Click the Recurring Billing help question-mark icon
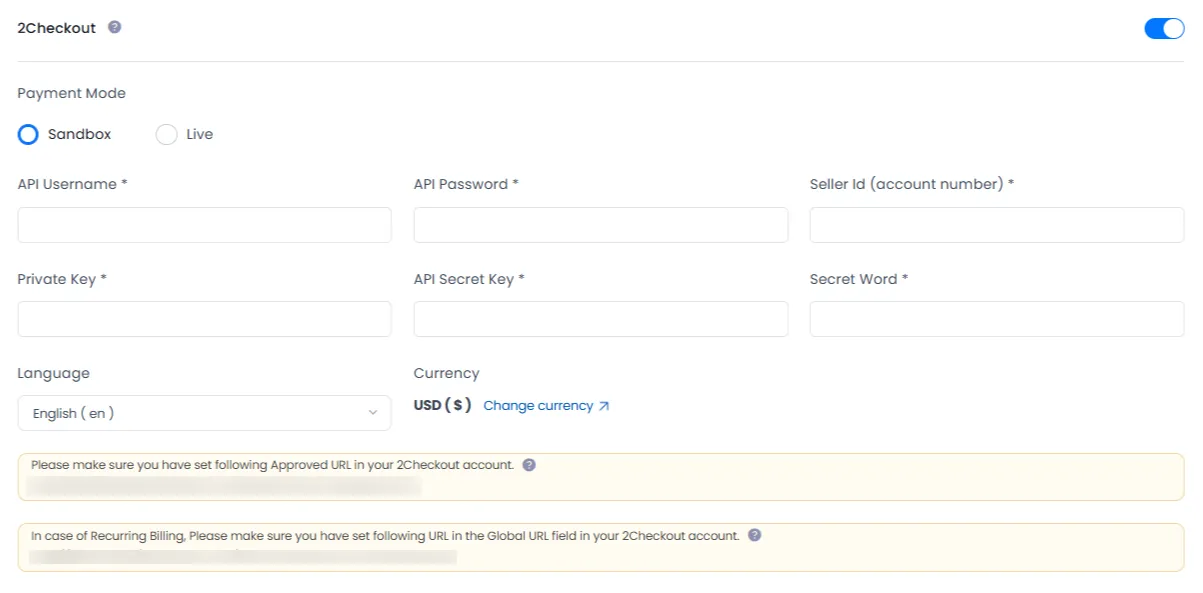Viewport: 1203px width, 593px height. [x=754, y=535]
